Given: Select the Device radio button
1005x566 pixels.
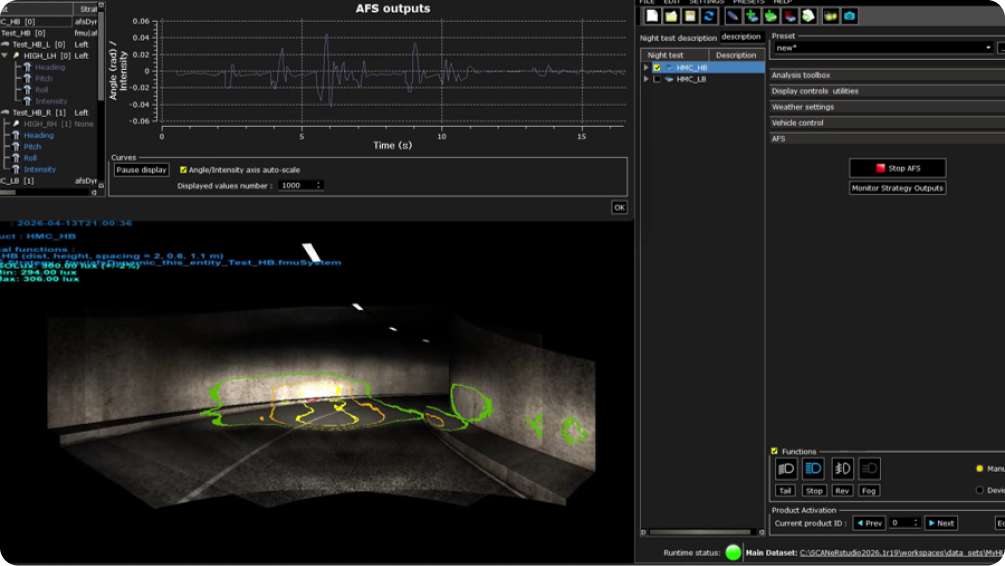Looking at the screenshot, I should coord(979,490).
